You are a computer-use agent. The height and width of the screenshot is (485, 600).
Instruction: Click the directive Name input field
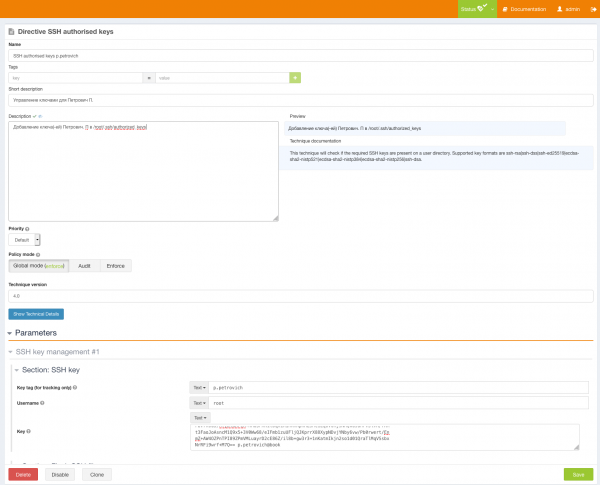tap(300, 56)
